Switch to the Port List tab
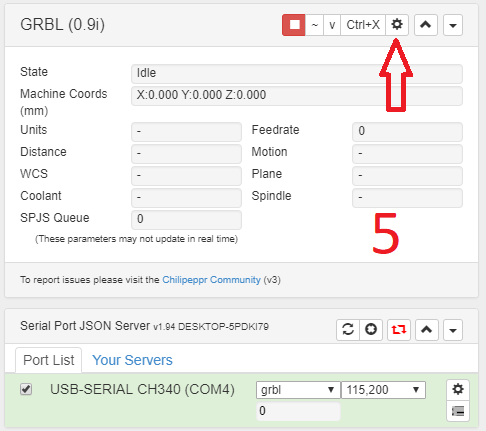Screen dimensions: 486x431 point(49,360)
